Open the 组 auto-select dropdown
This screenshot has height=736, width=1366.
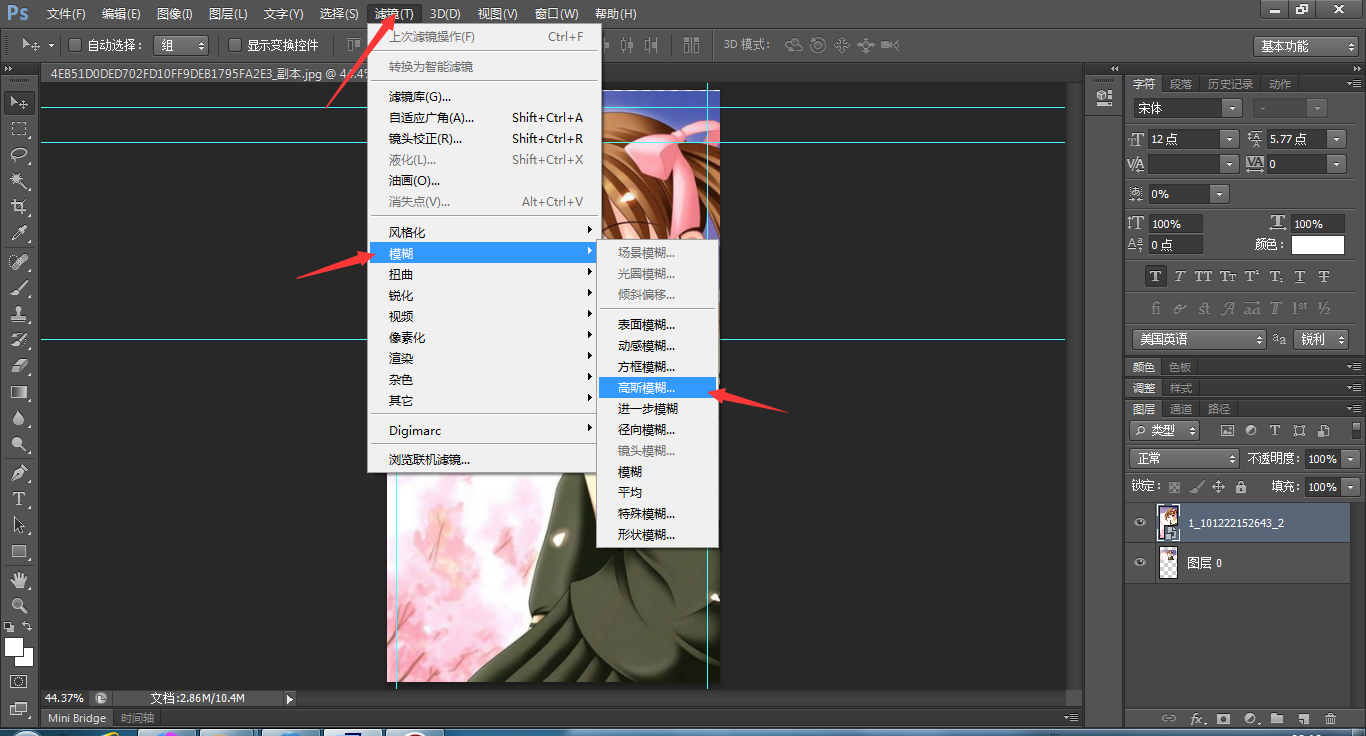click(x=181, y=45)
